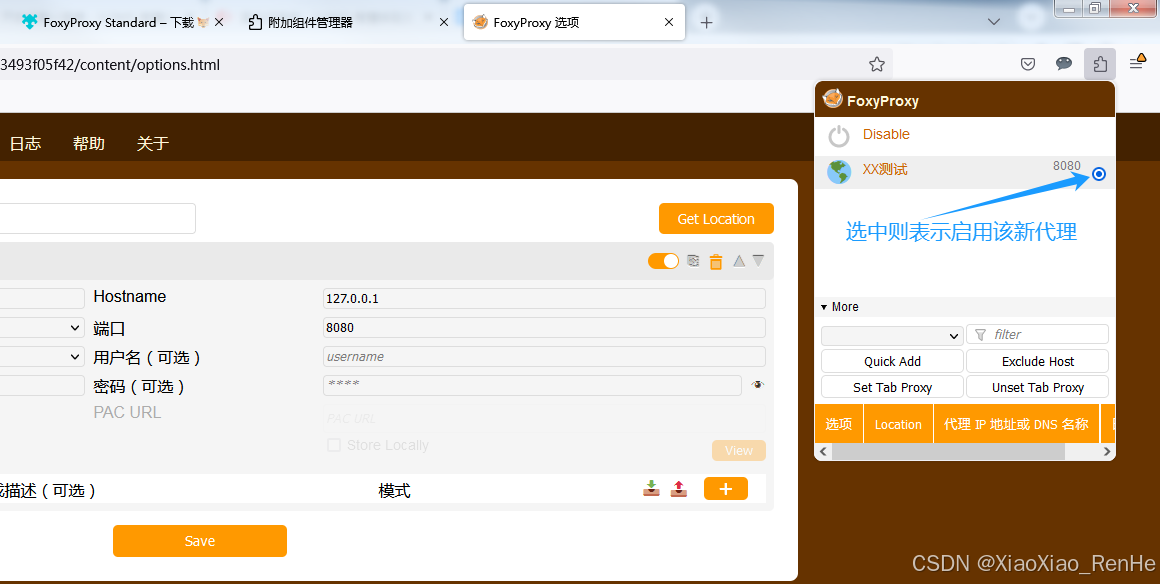Duplicate the proxy using the copy icon
Viewport: 1160px width, 584px height.
[693, 261]
